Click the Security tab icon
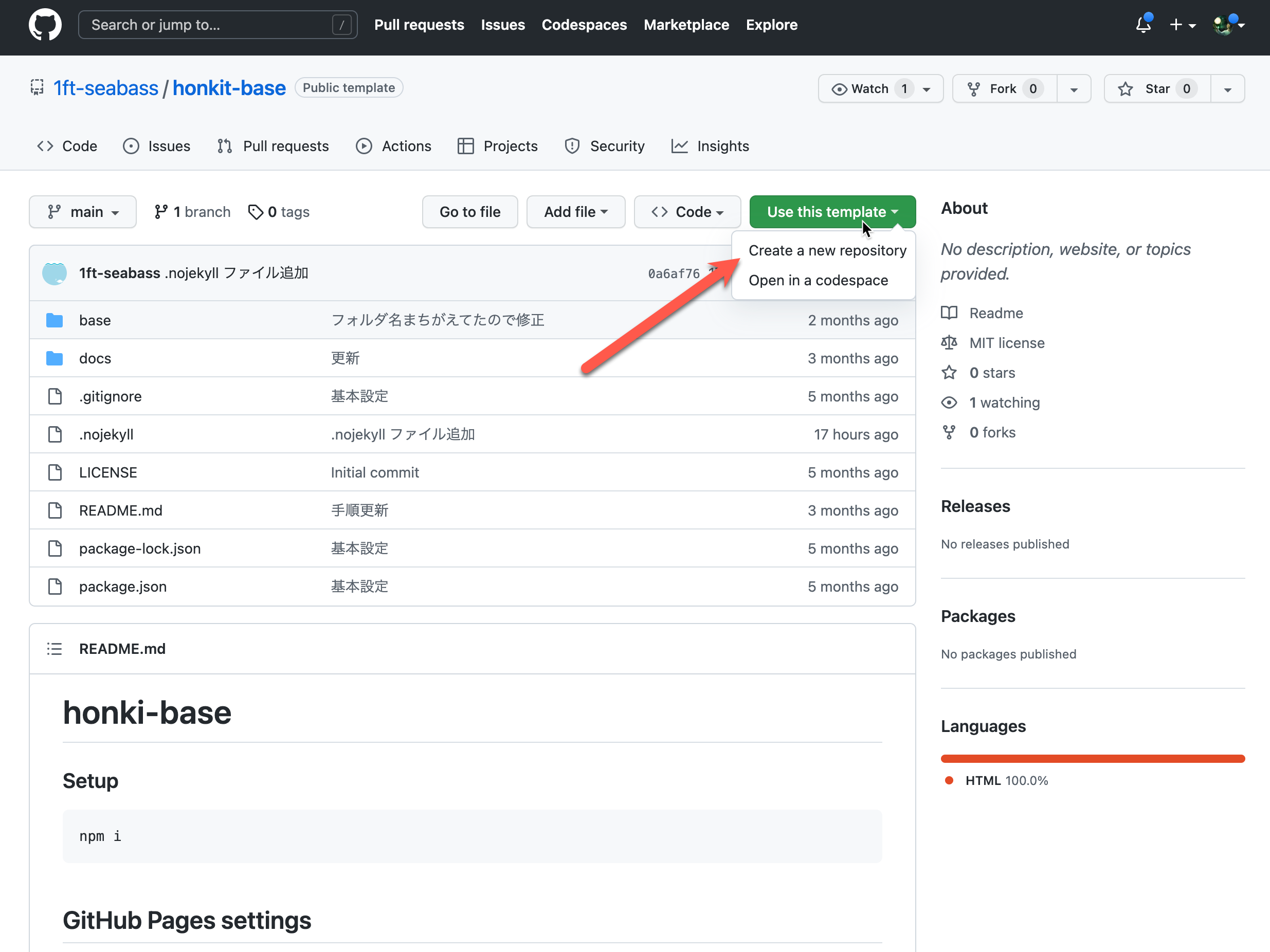The height and width of the screenshot is (952, 1270). tap(571, 145)
